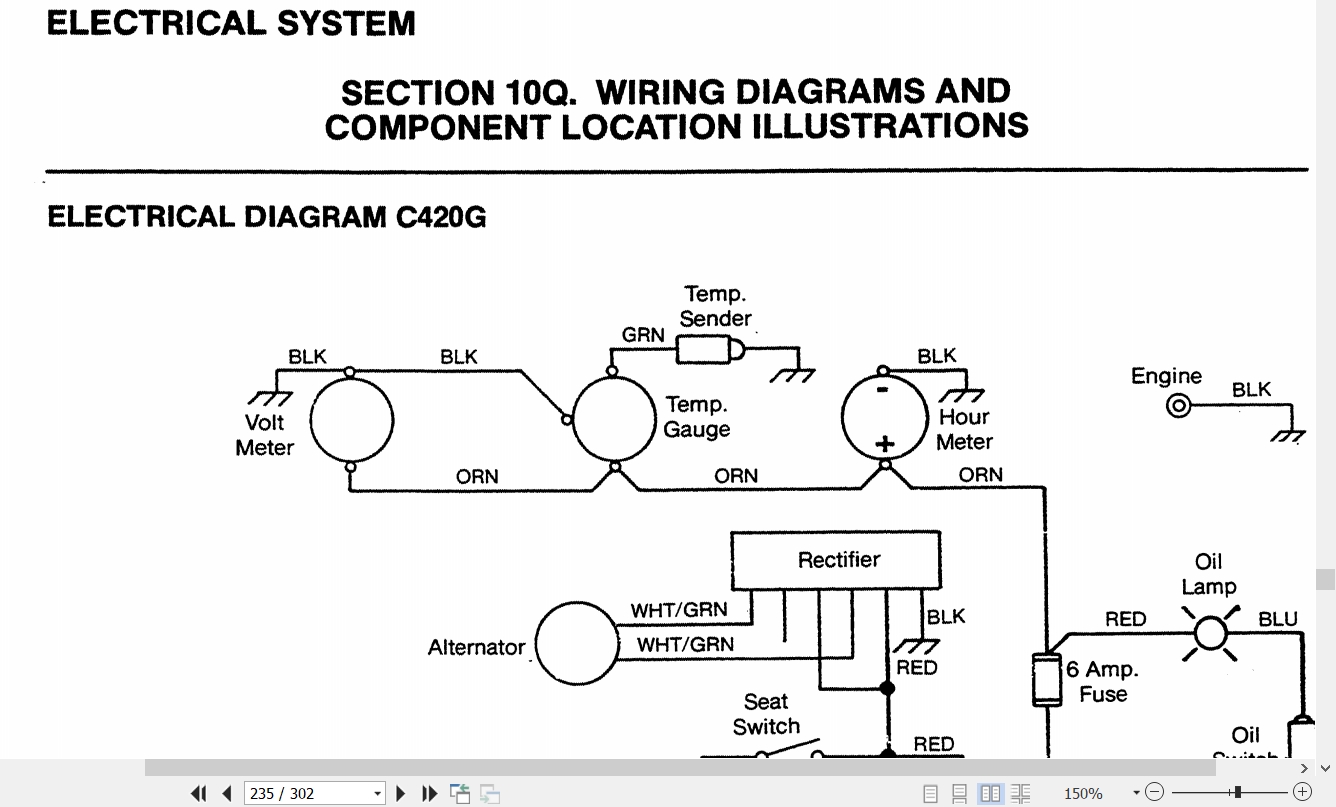1336x807 pixels.
Task: Click the previous view icon
Action: [x=460, y=793]
